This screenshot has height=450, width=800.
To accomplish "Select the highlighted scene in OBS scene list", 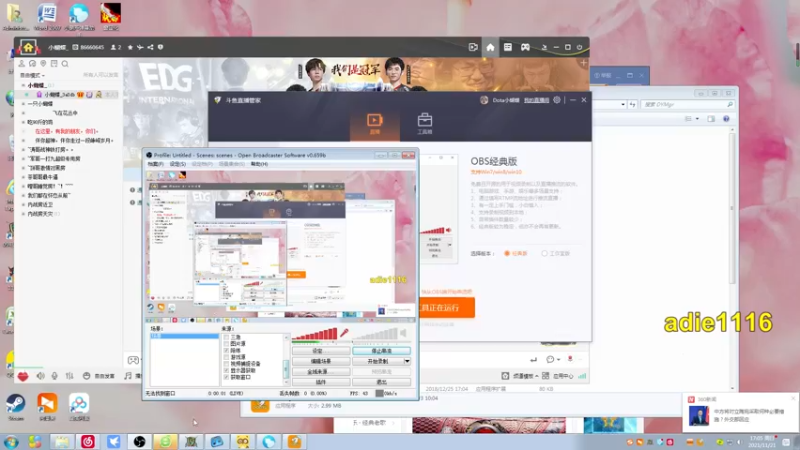I will pyautogui.click(x=184, y=336).
